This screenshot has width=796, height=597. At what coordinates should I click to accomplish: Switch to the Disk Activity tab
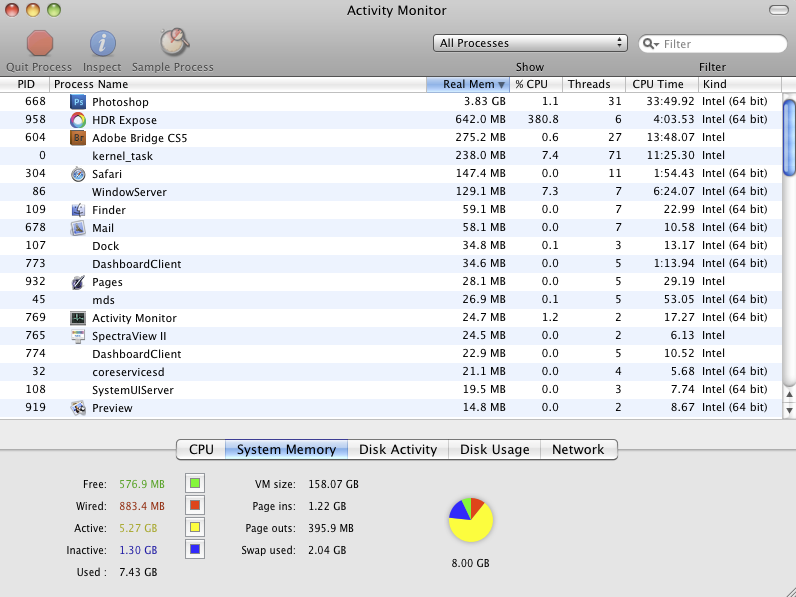pyautogui.click(x=398, y=450)
